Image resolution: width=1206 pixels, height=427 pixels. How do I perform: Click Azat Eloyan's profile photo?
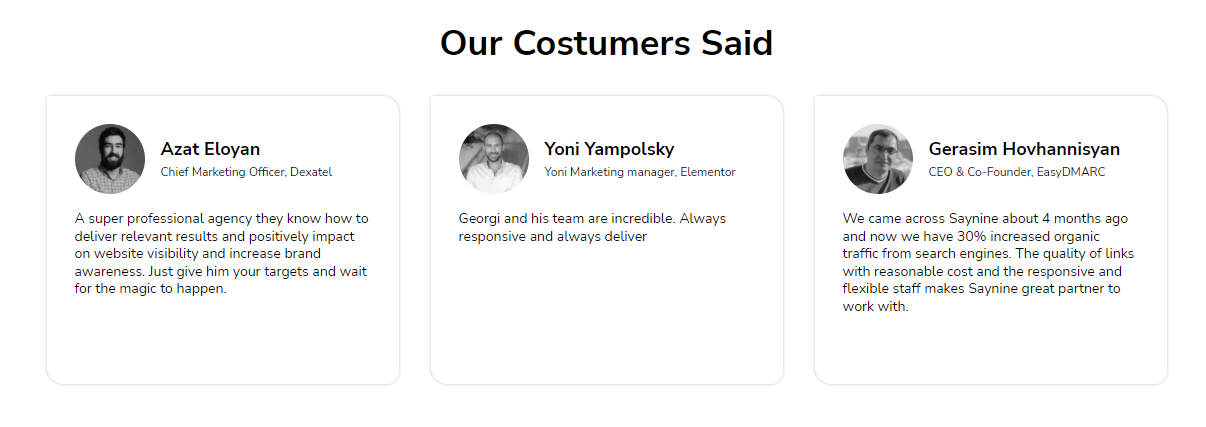[110, 159]
